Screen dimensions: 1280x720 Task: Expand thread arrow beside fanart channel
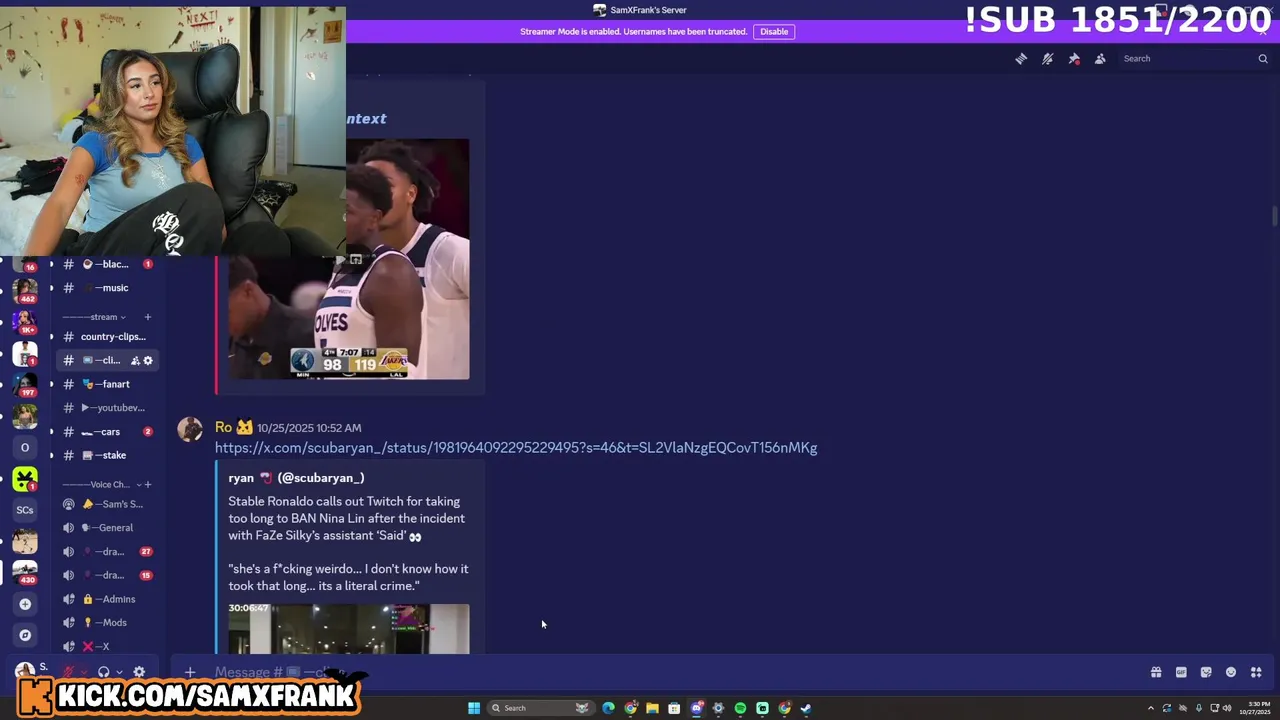point(52,384)
